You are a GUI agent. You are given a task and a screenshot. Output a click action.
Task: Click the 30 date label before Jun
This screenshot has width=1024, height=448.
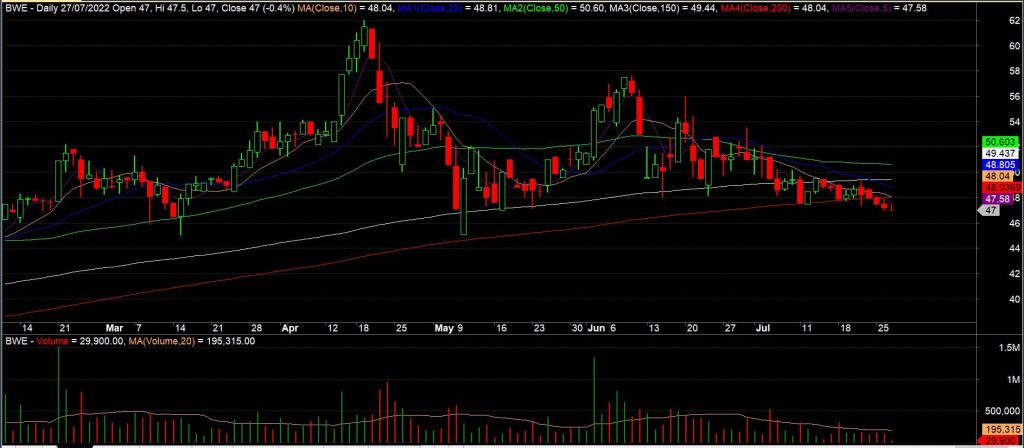pyautogui.click(x=577, y=327)
